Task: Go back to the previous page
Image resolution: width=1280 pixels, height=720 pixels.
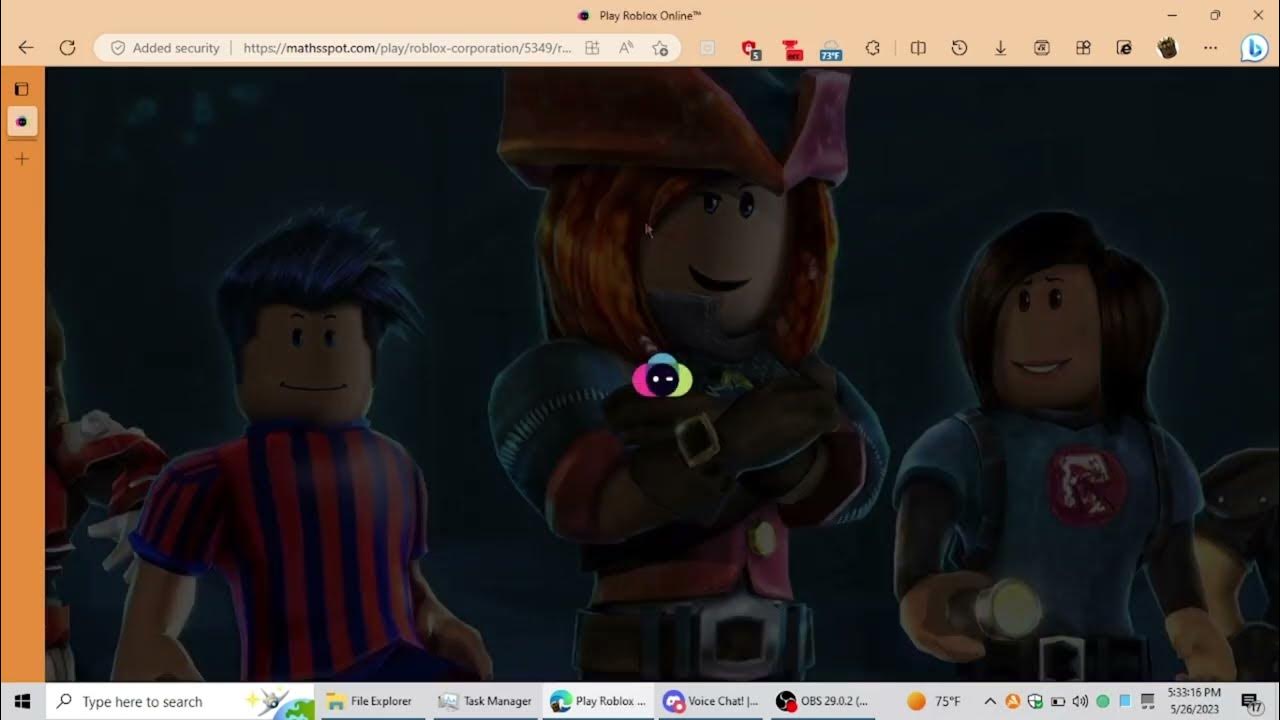Action: click(26, 47)
